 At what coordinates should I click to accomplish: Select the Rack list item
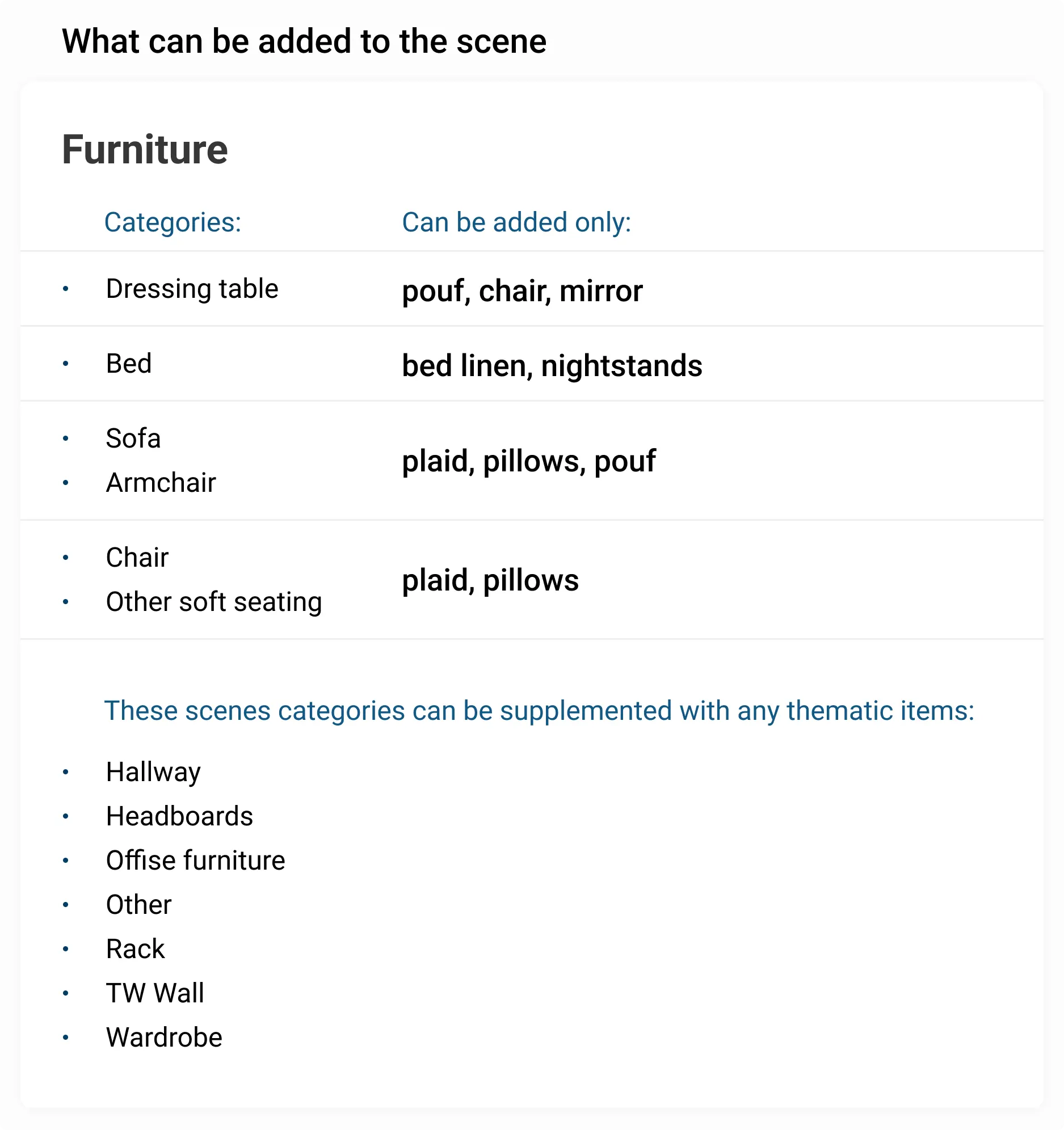[135, 949]
